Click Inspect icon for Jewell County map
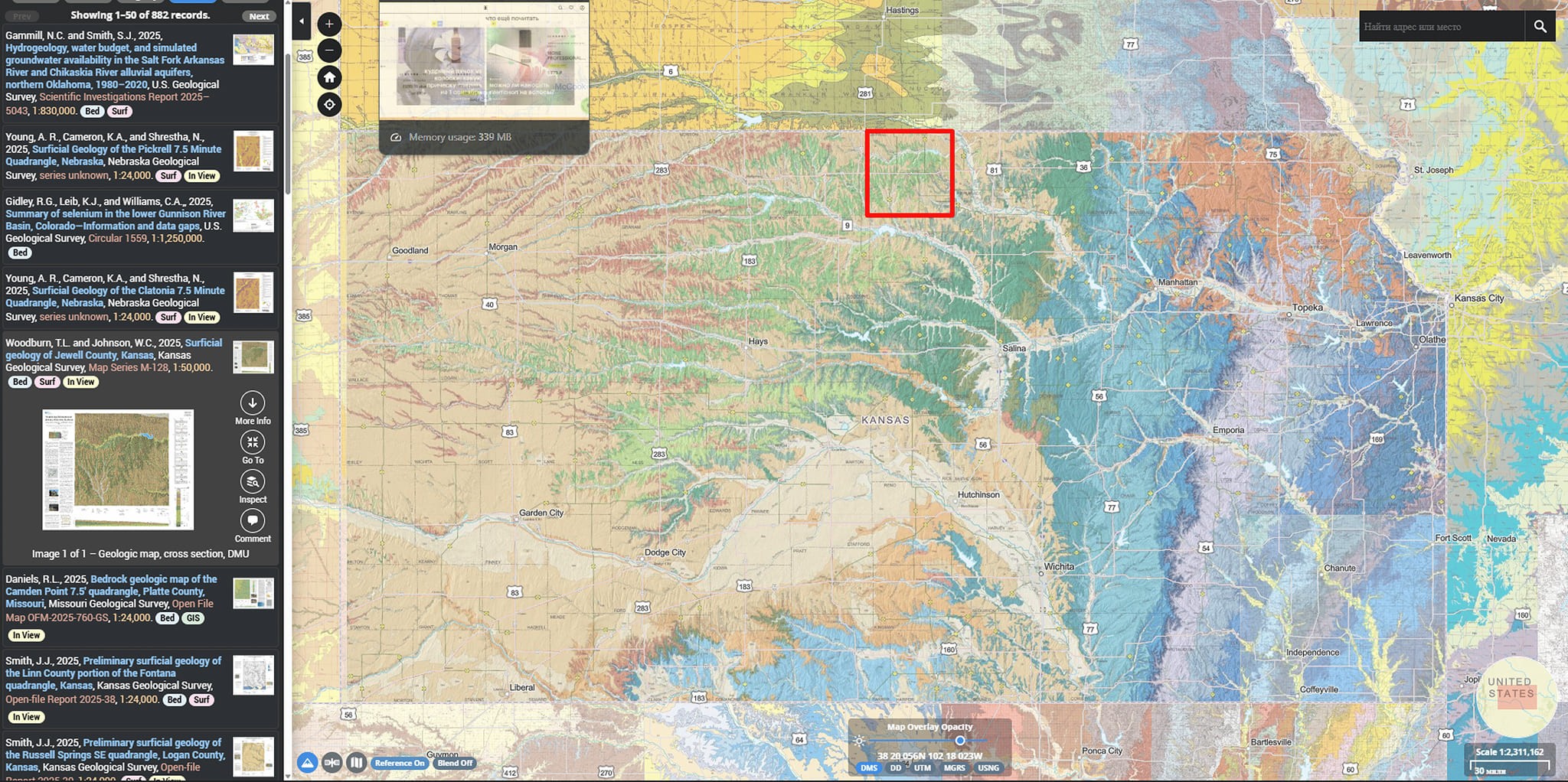Screen dimensions: 1568x782 click(x=253, y=487)
